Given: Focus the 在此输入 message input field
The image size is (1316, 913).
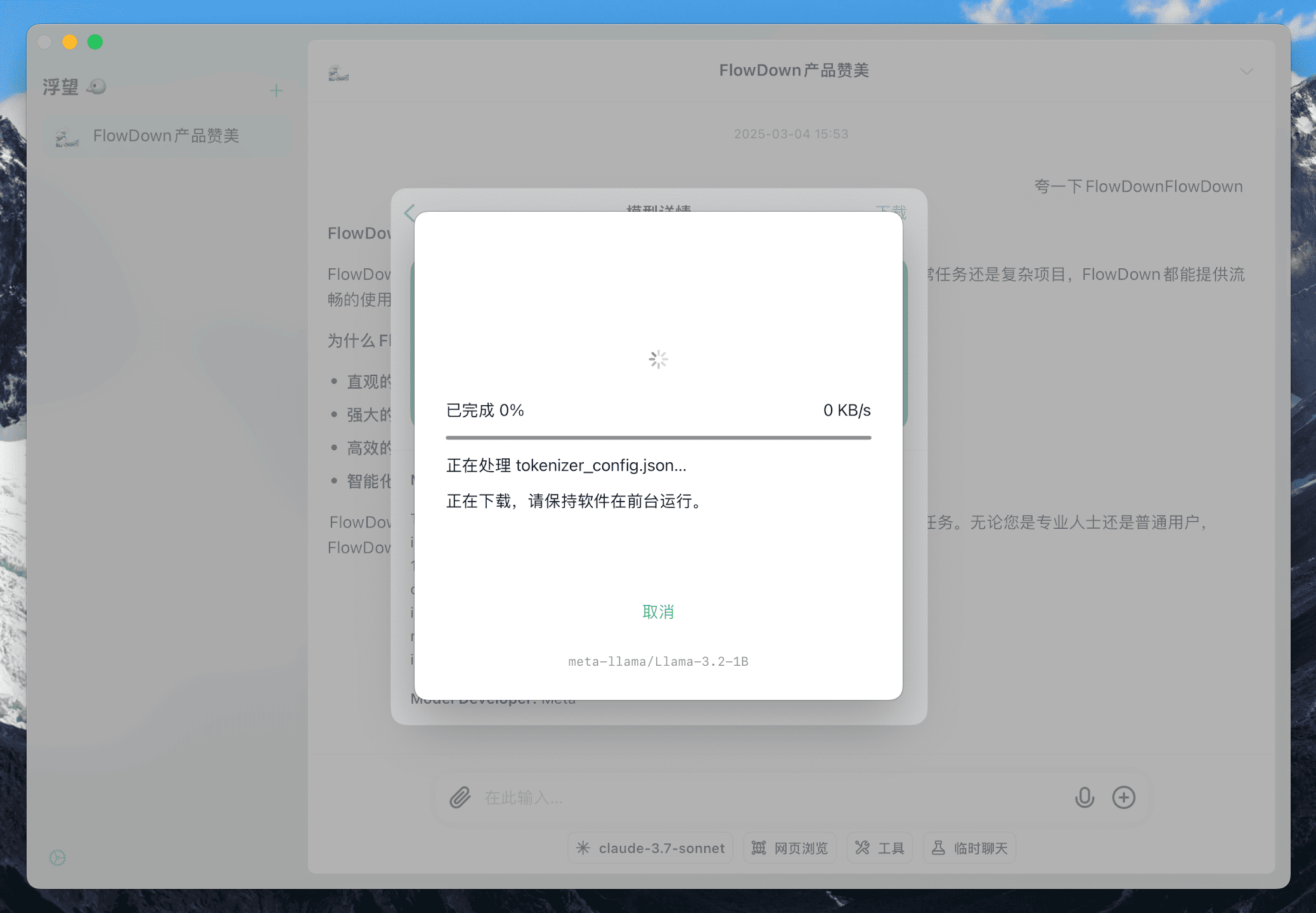Looking at the screenshot, I should coord(773,798).
